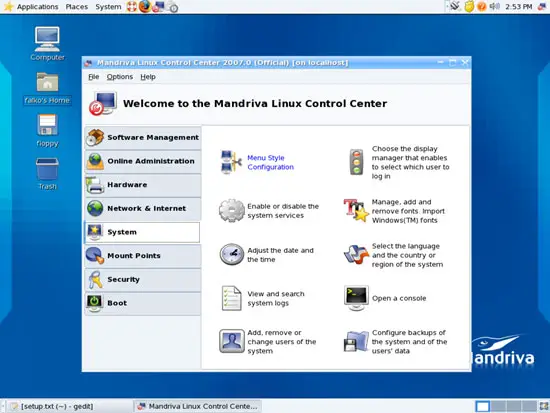Click "Add, remove or change users" text
Viewport: 550px width, 413px height.
click(x=282, y=342)
